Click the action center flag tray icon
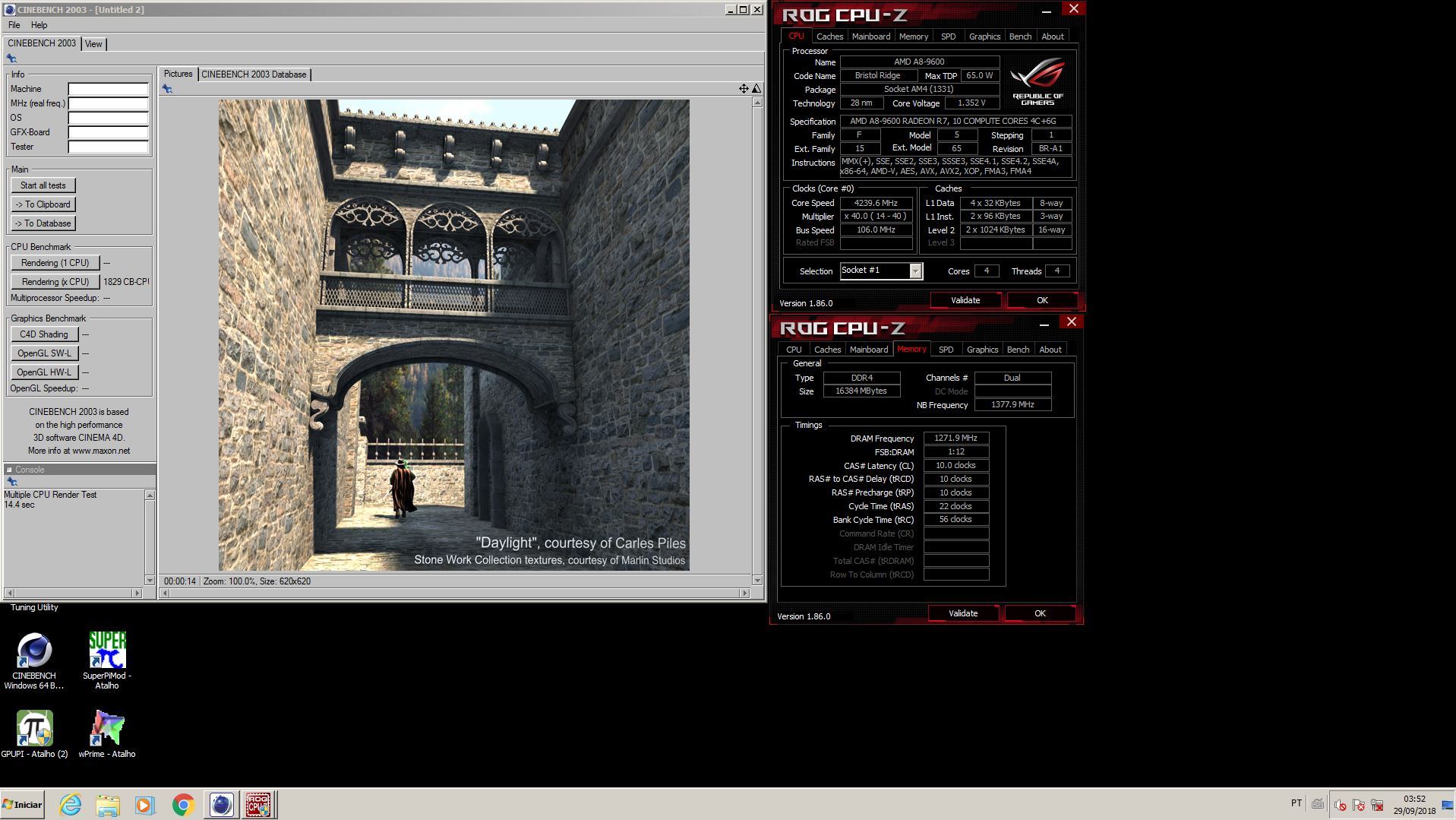1456x820 pixels. click(x=1359, y=804)
